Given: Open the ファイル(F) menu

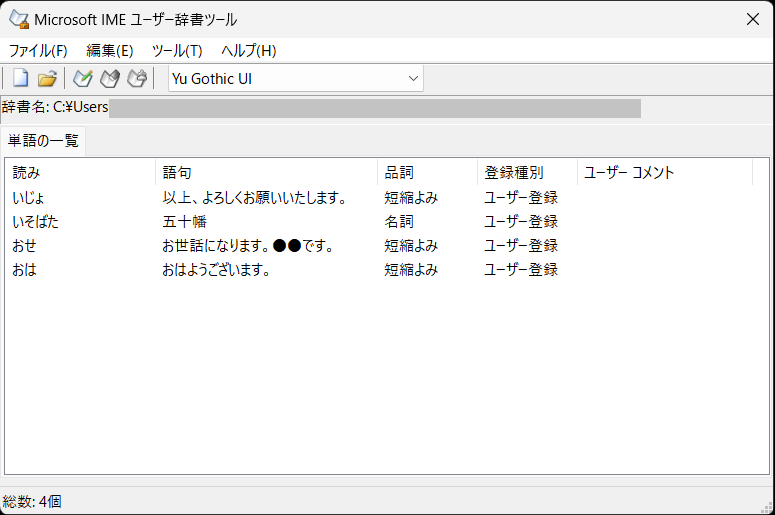Looking at the screenshot, I should point(38,50).
